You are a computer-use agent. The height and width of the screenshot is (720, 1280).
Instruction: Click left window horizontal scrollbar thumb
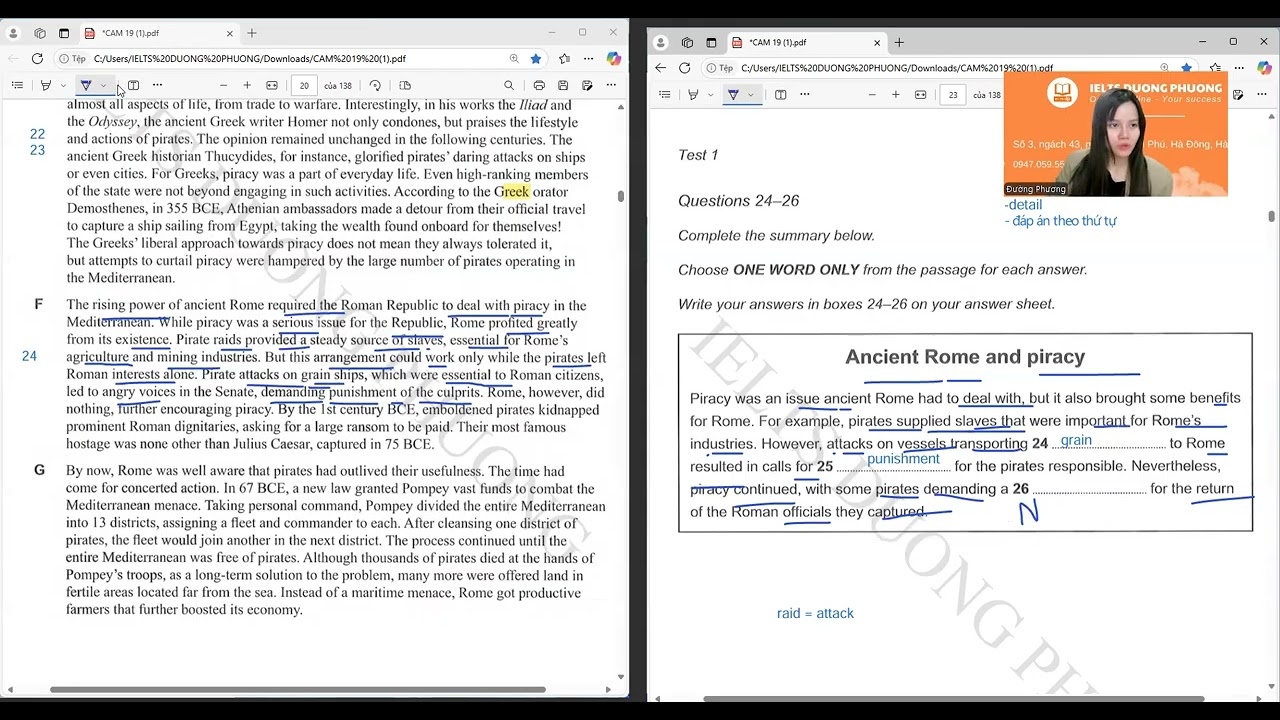click(298, 690)
